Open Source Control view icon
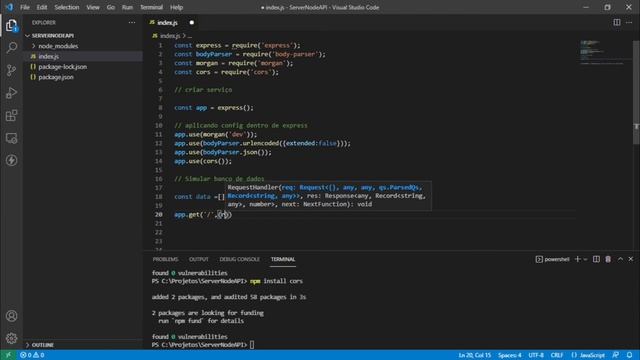The width and height of the screenshot is (640, 360). click(11, 70)
